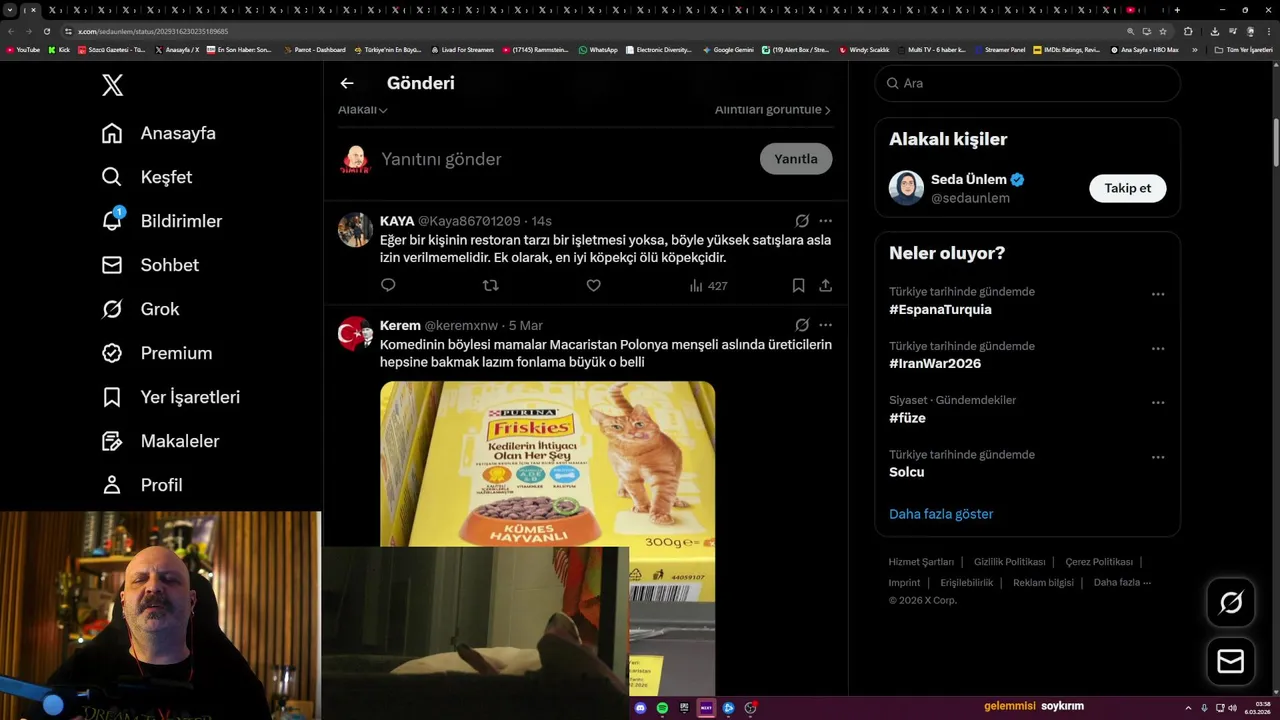1280x720 pixels.
Task: Open more options on Kerem's reply
Action: [x=825, y=325]
